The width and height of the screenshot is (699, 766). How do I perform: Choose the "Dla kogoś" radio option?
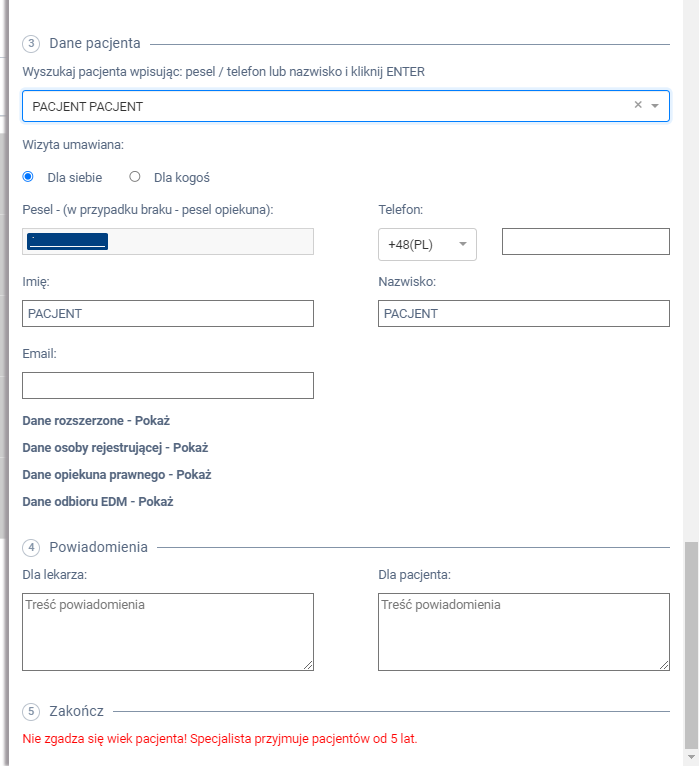click(x=135, y=177)
